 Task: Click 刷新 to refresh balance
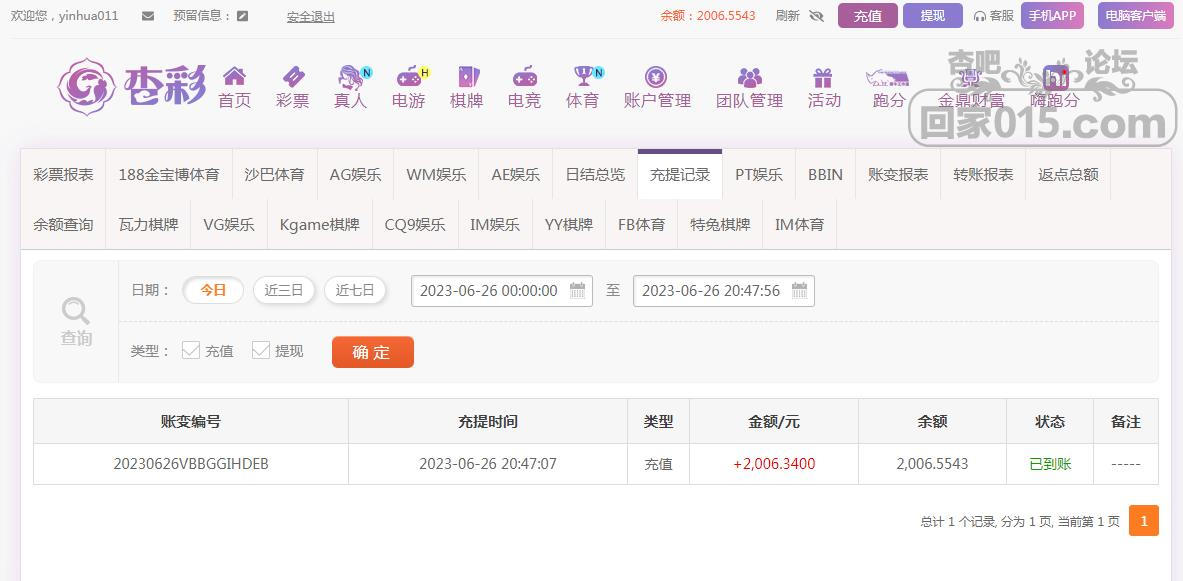(788, 16)
